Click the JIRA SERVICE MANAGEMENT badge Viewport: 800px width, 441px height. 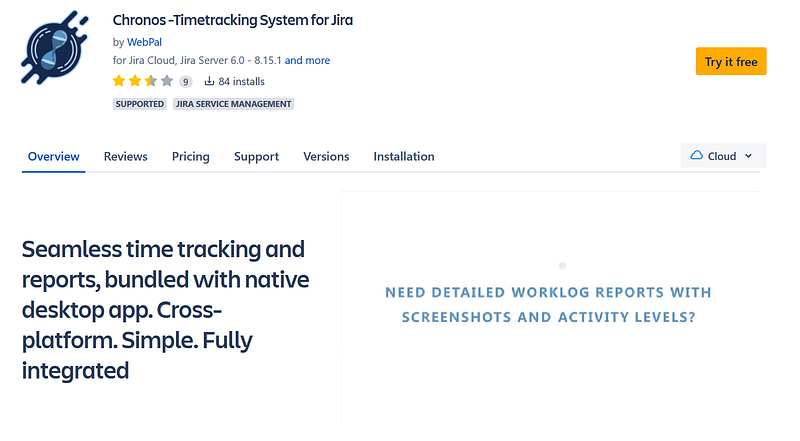tap(233, 104)
